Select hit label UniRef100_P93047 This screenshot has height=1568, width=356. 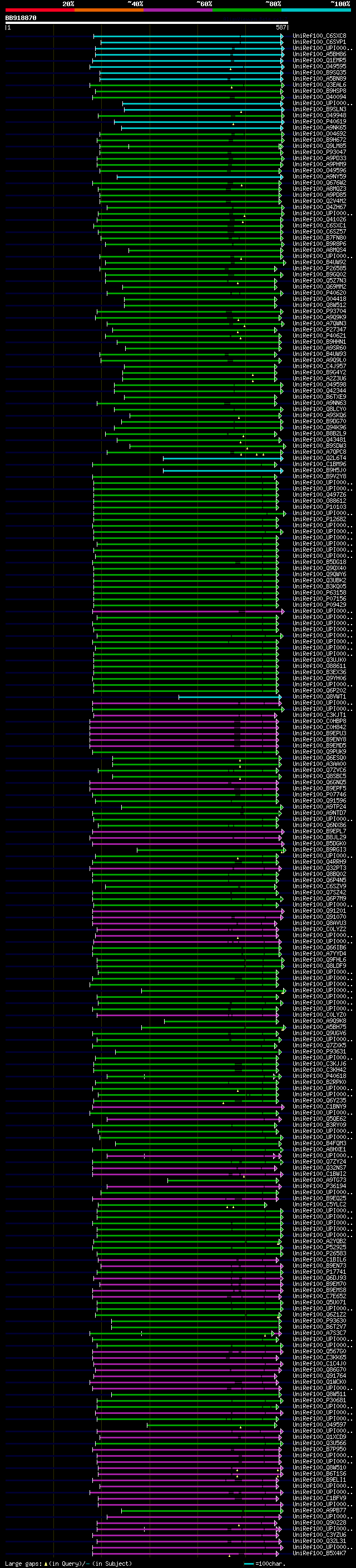[319, 152]
